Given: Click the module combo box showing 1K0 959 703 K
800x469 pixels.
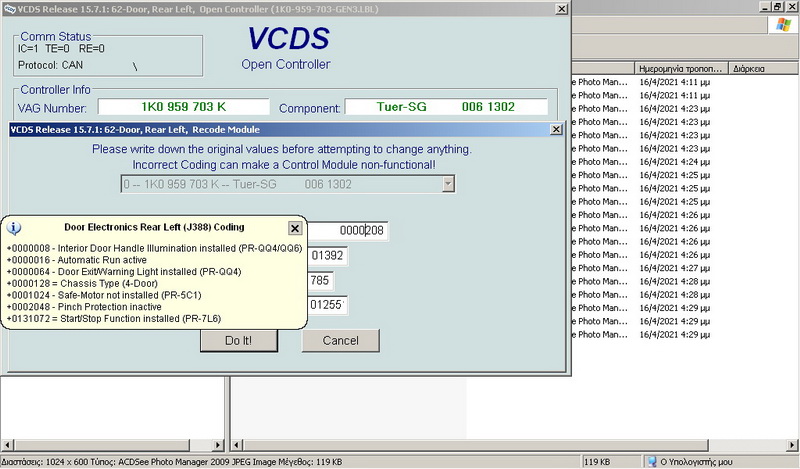Looking at the screenshot, I should pos(288,184).
